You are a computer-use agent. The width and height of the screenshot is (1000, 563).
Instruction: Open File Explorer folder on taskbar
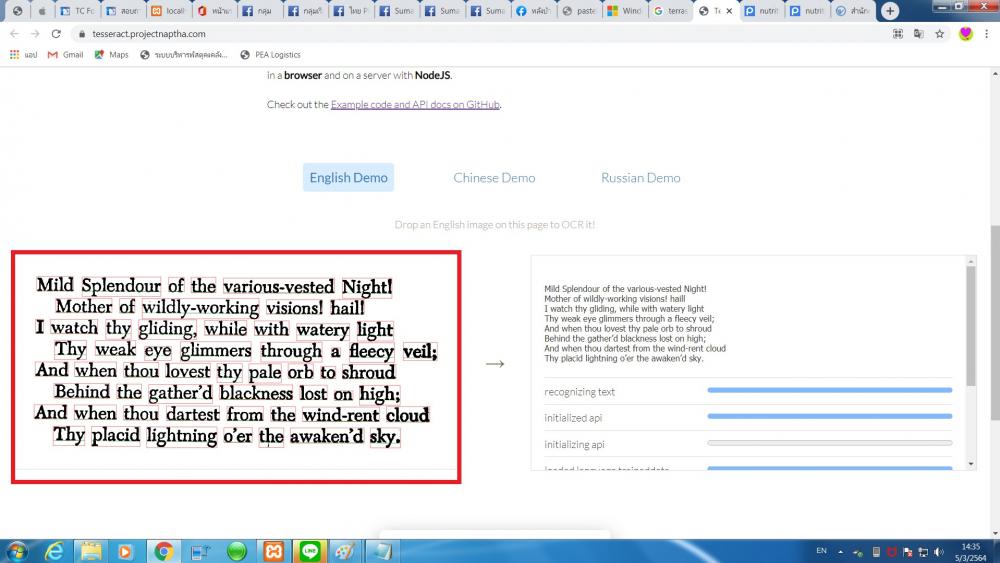[x=91, y=551]
